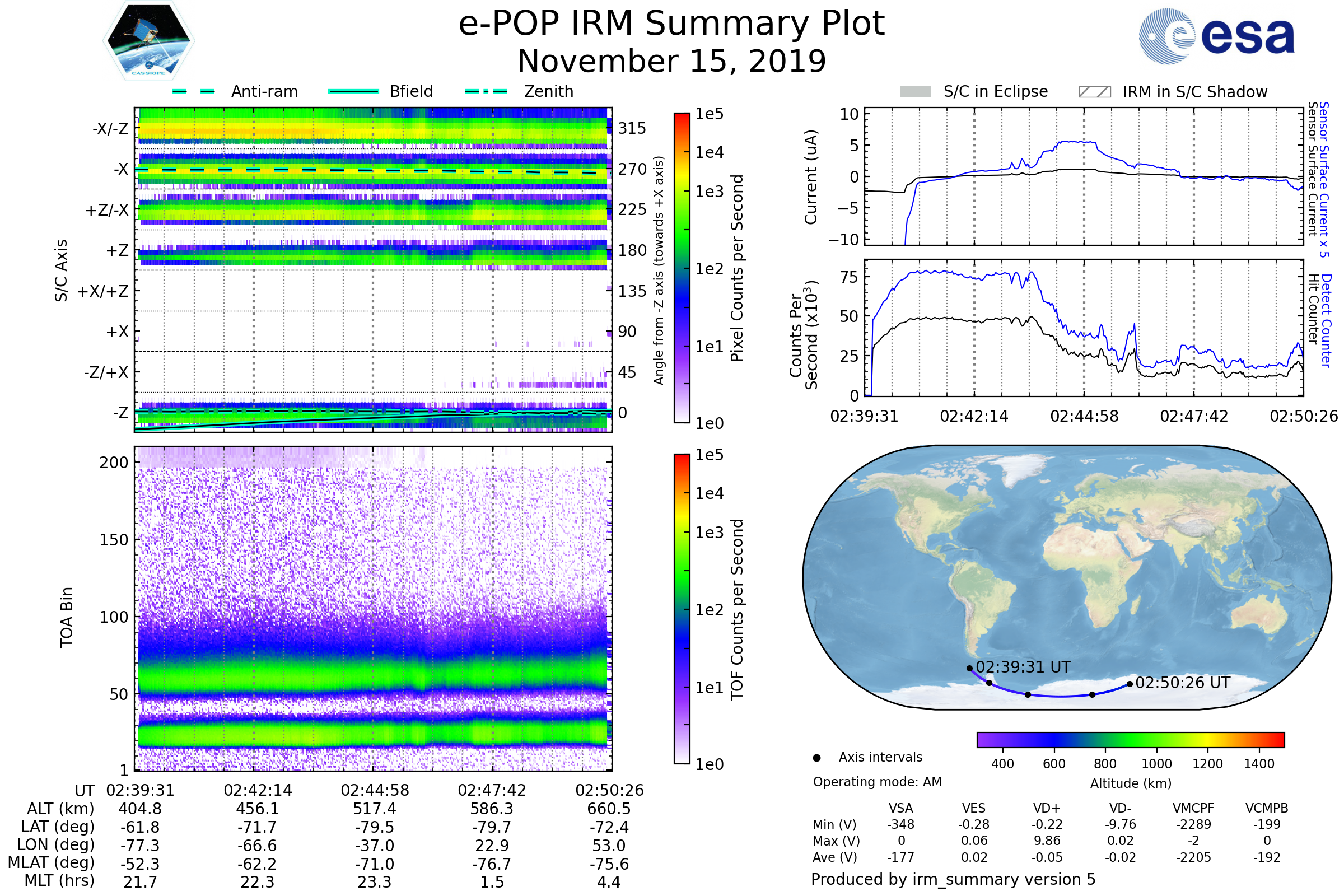1344x896 pixels.
Task: Click the Operating mode: AM text
Action: coord(877,782)
